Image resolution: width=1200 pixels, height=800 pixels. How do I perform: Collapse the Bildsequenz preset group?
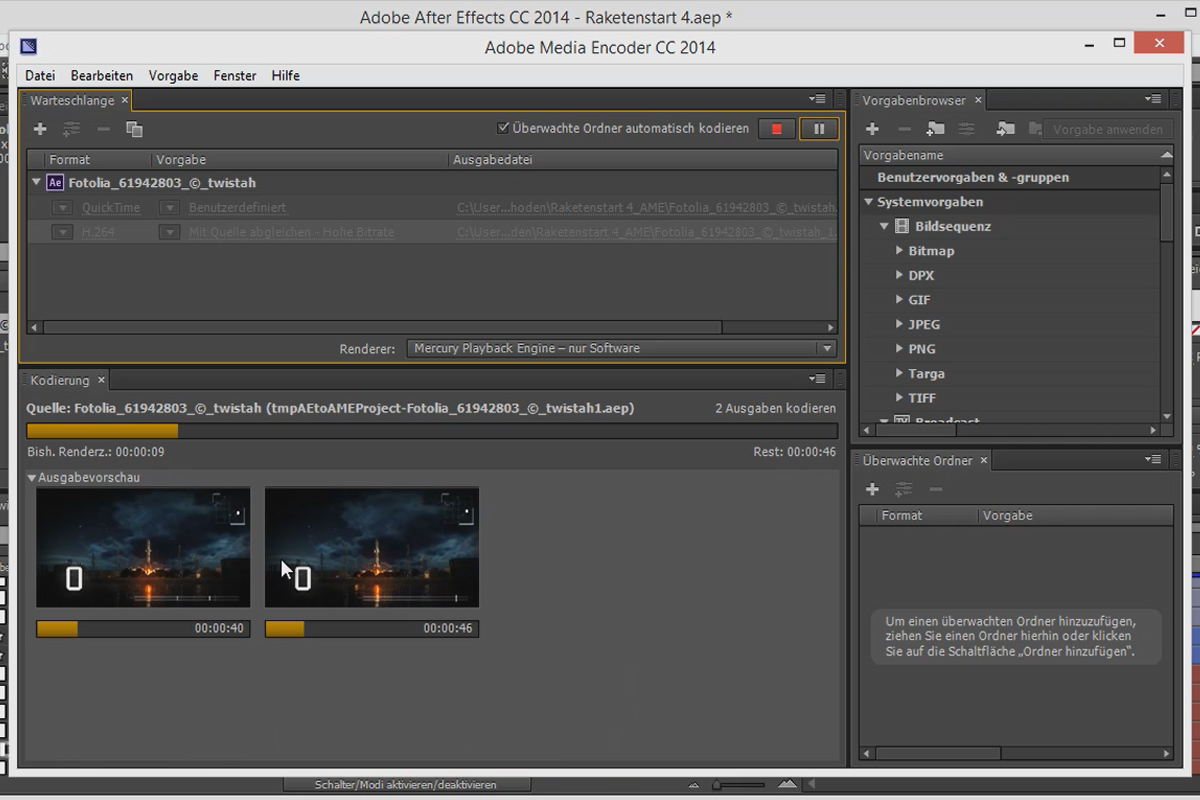coord(884,227)
